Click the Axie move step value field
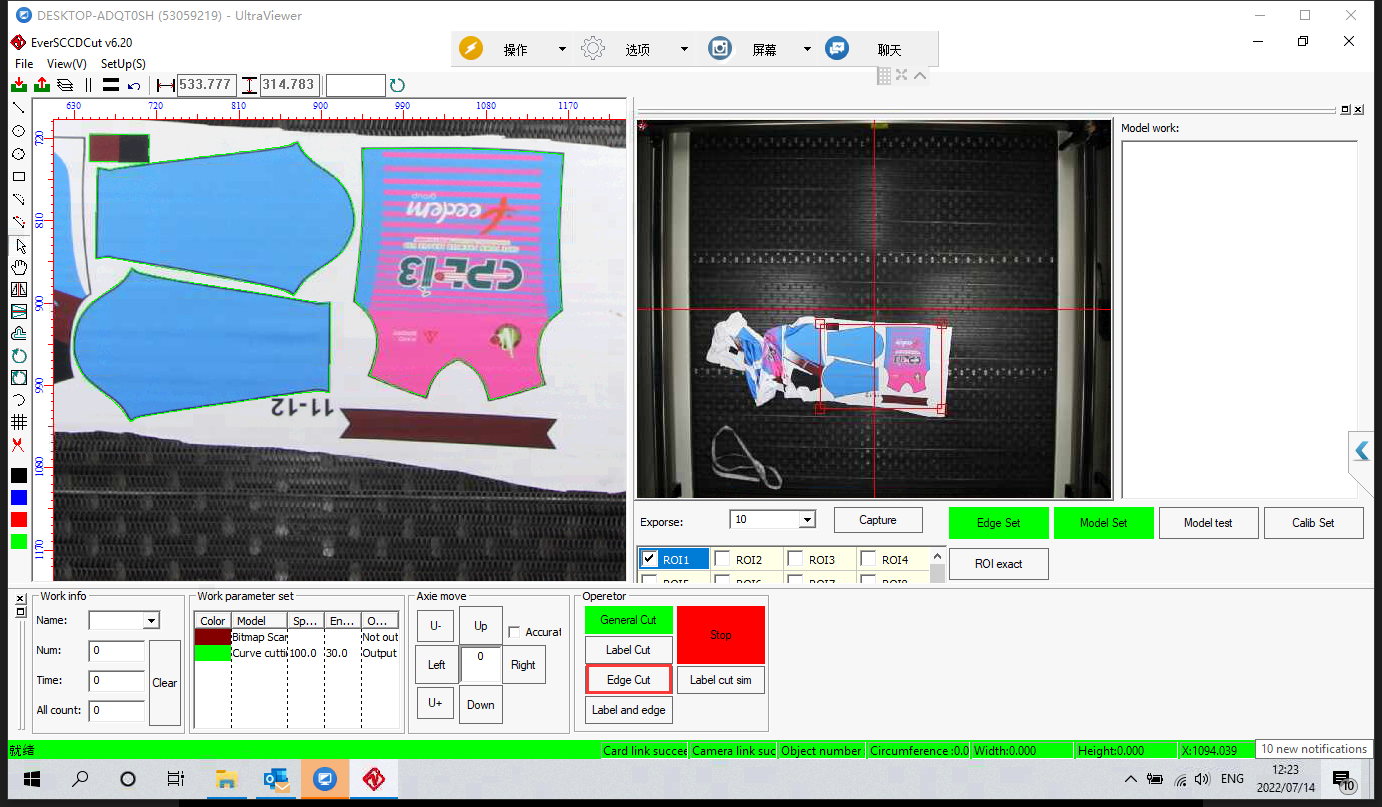This screenshot has height=807, width=1382. (x=481, y=665)
